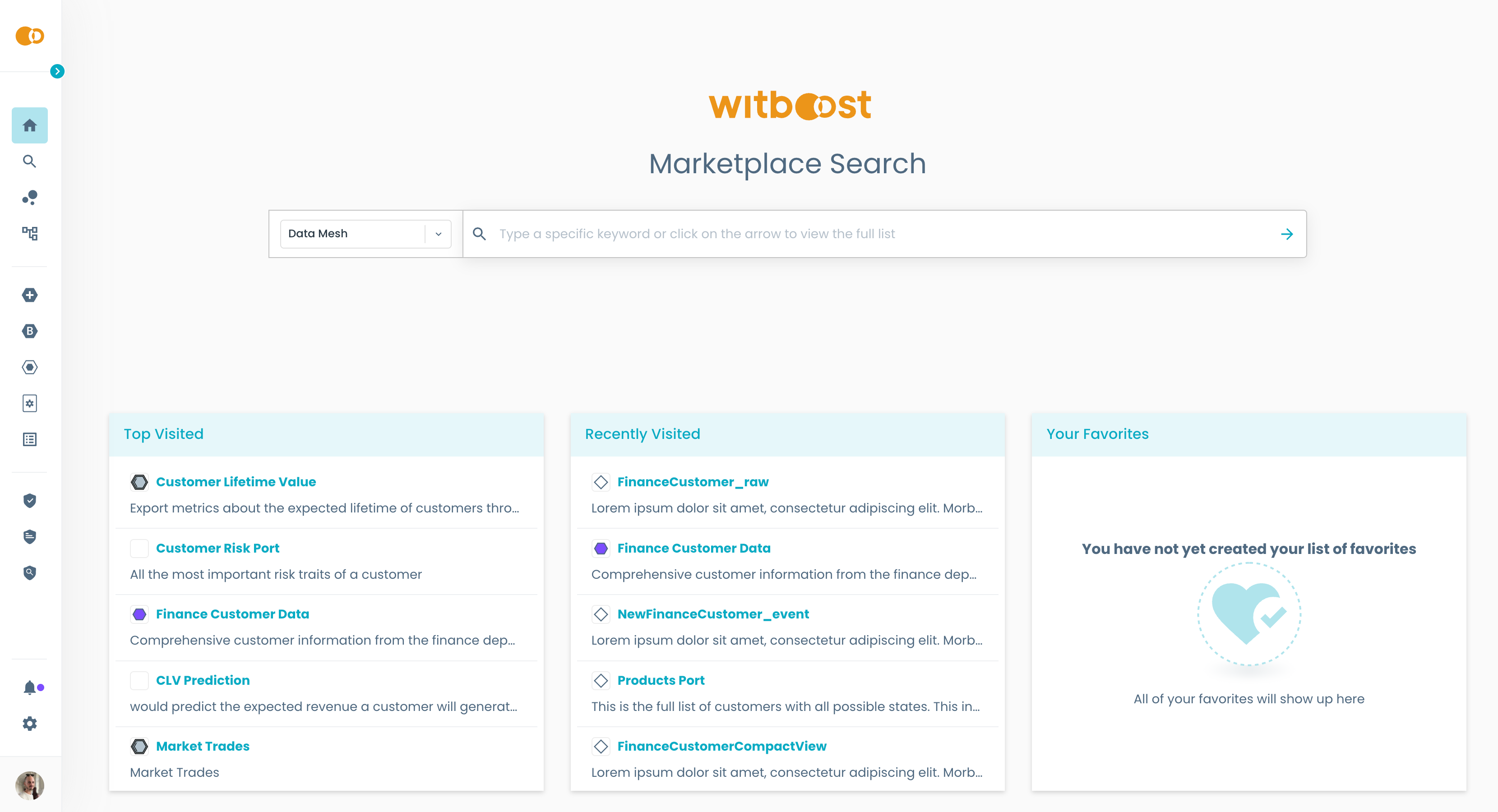Click the hexagon plus create icon
The height and width of the screenshot is (812, 1498).
pos(30,295)
